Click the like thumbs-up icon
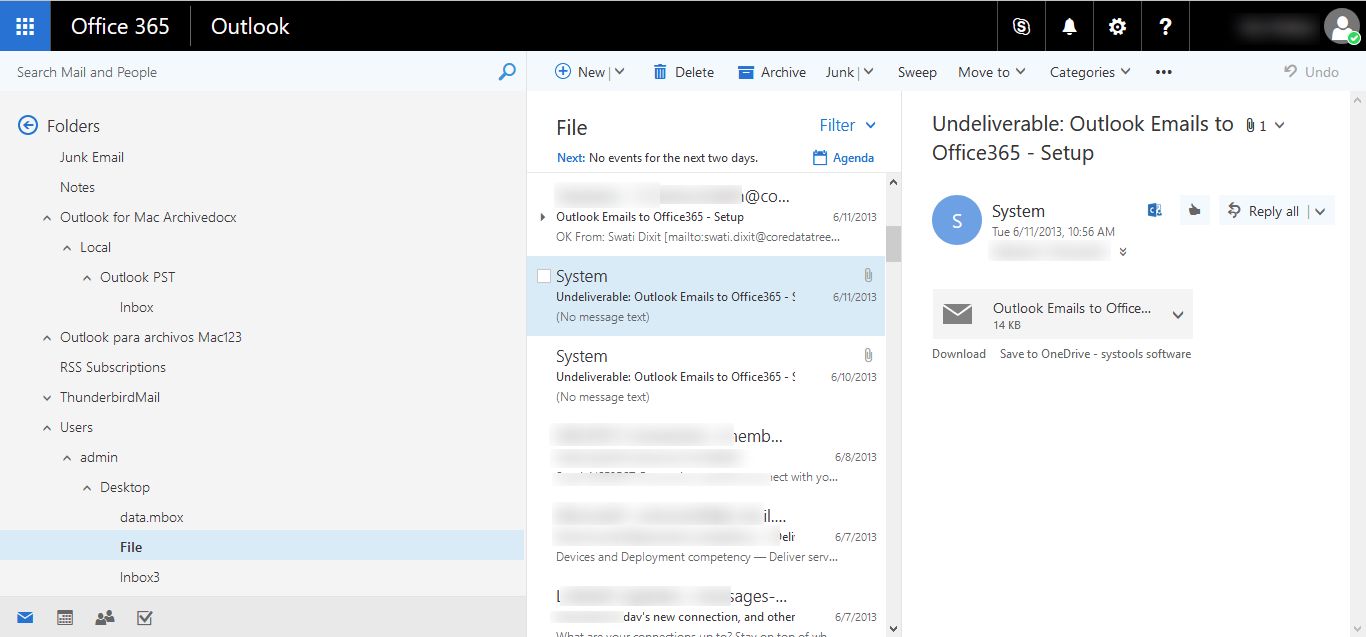 tap(1194, 210)
